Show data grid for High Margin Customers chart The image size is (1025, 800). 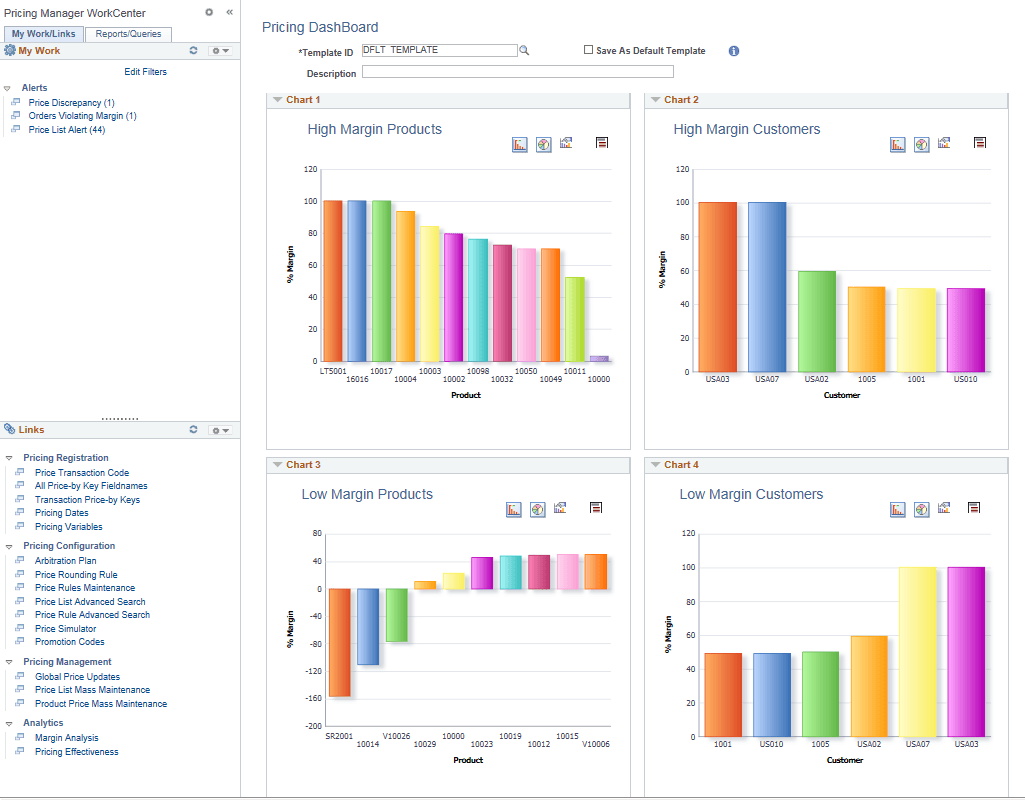pyautogui.click(x=980, y=142)
